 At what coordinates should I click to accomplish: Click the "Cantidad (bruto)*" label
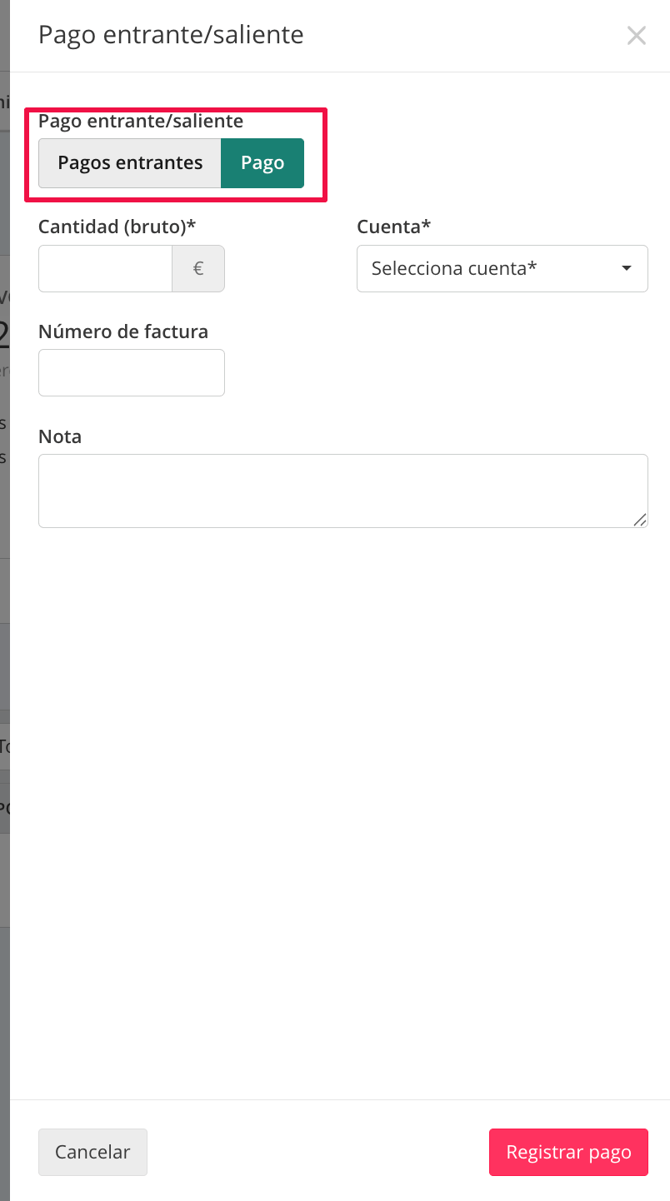click(x=117, y=227)
